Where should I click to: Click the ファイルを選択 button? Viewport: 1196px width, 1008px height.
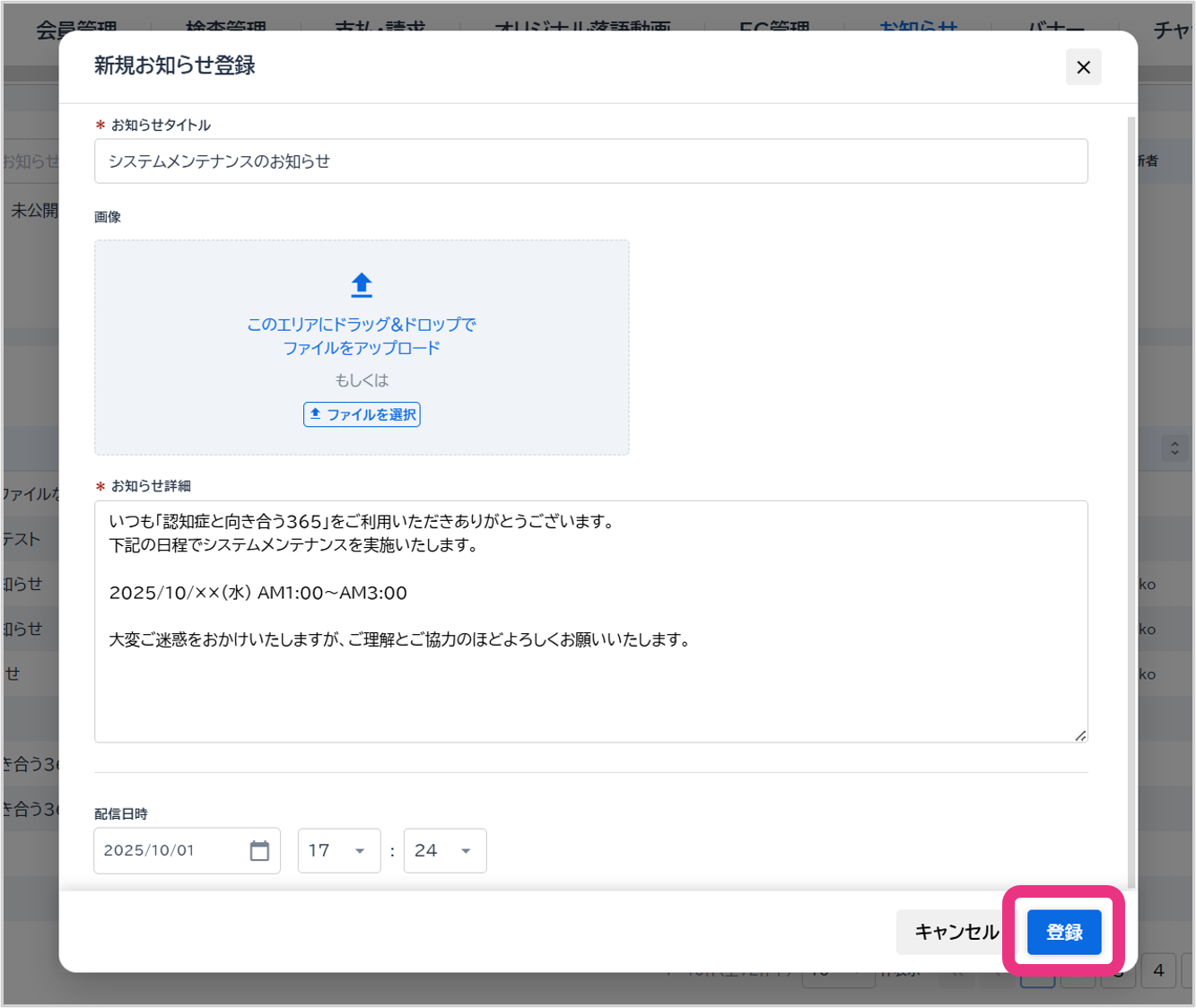362,414
